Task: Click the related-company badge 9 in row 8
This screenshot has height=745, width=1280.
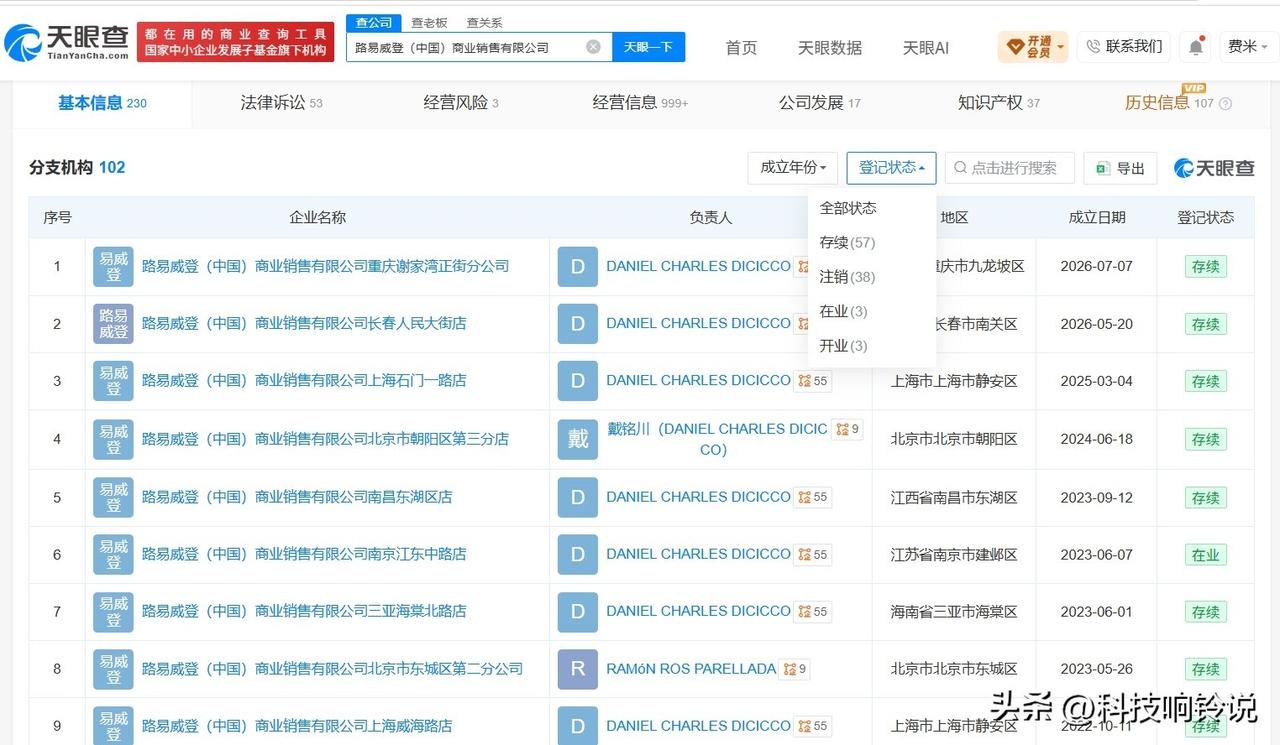Action: 795,669
